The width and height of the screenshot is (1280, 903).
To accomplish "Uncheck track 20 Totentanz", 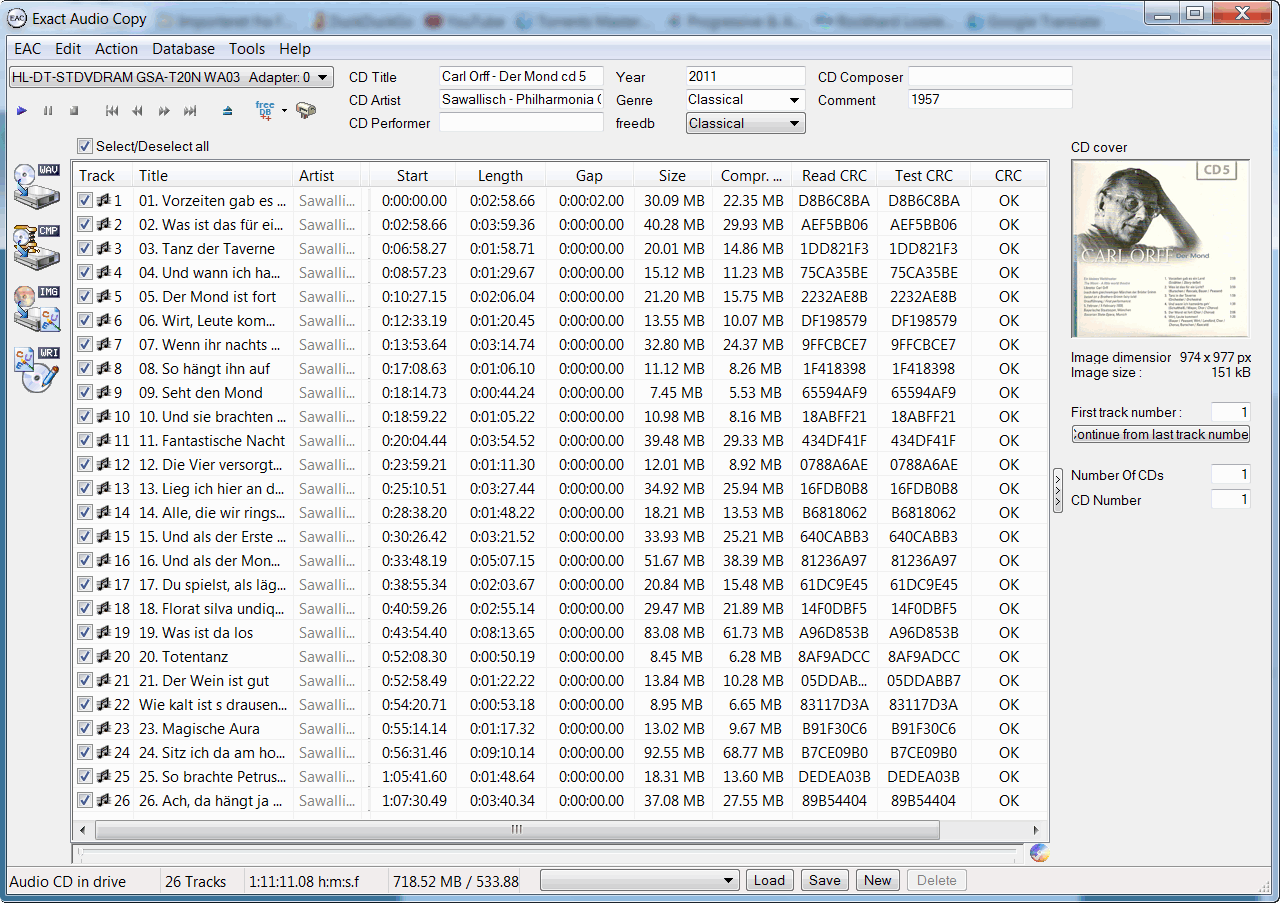I will pos(85,657).
